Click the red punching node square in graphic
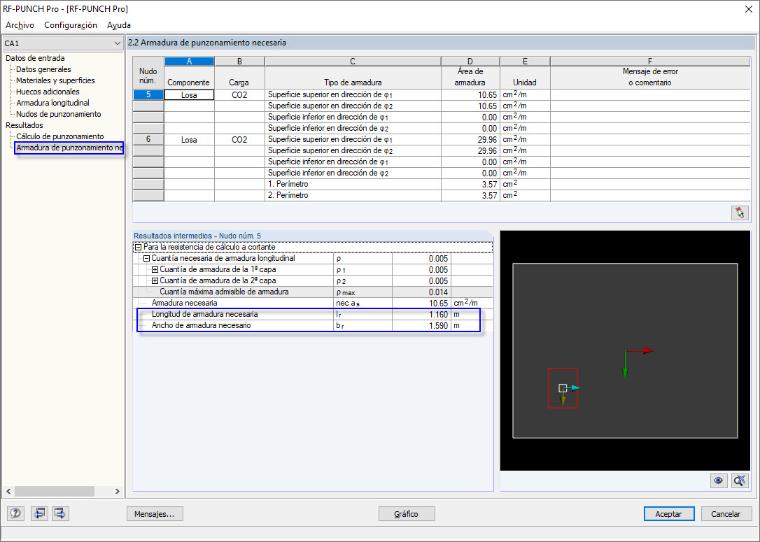The height and width of the screenshot is (542, 760). pos(563,388)
